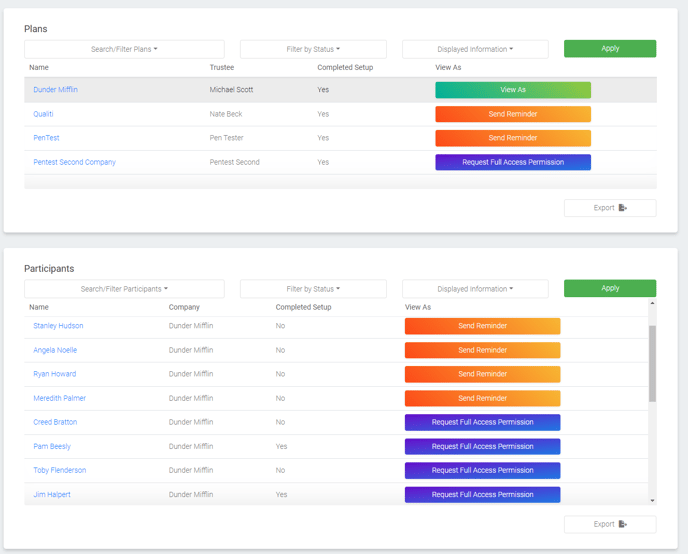Open Search/Filter Plans dropdown

click(x=124, y=49)
